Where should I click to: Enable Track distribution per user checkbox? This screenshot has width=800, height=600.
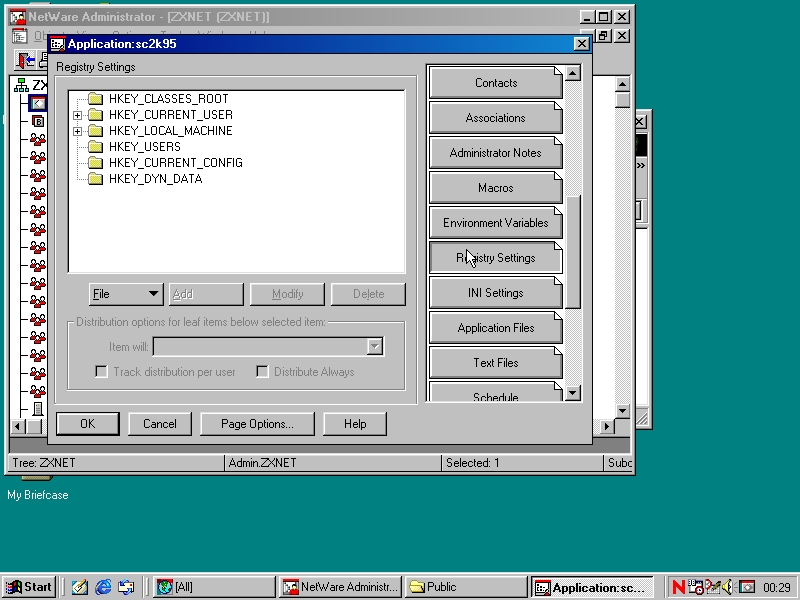tap(102, 371)
